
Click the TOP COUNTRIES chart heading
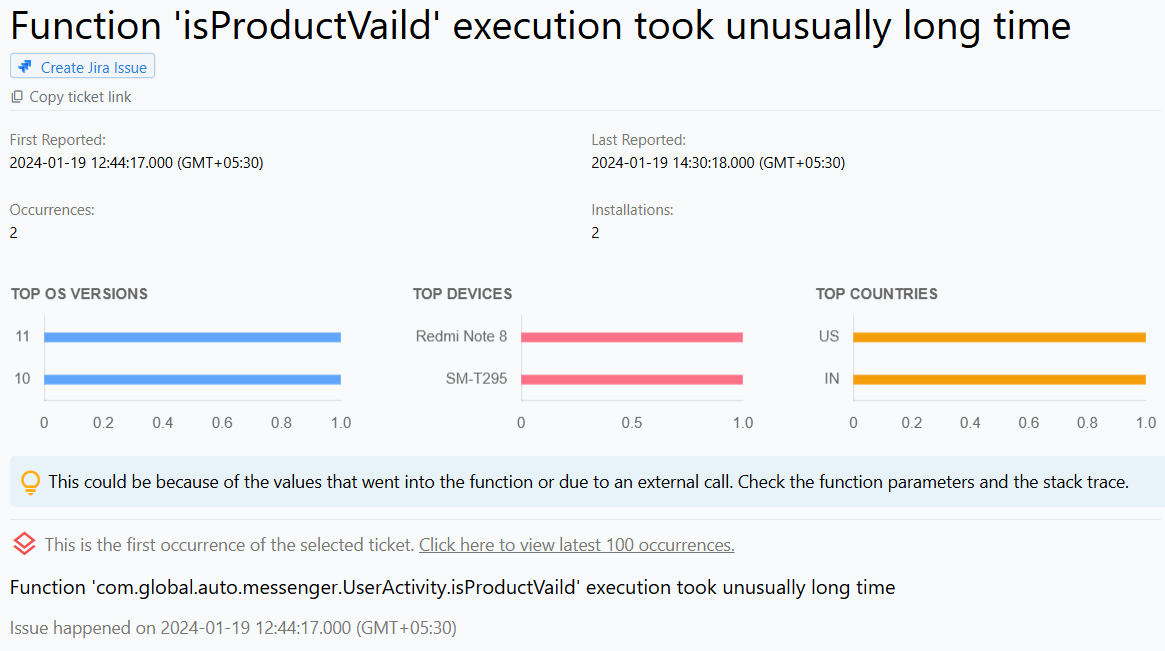click(x=876, y=294)
